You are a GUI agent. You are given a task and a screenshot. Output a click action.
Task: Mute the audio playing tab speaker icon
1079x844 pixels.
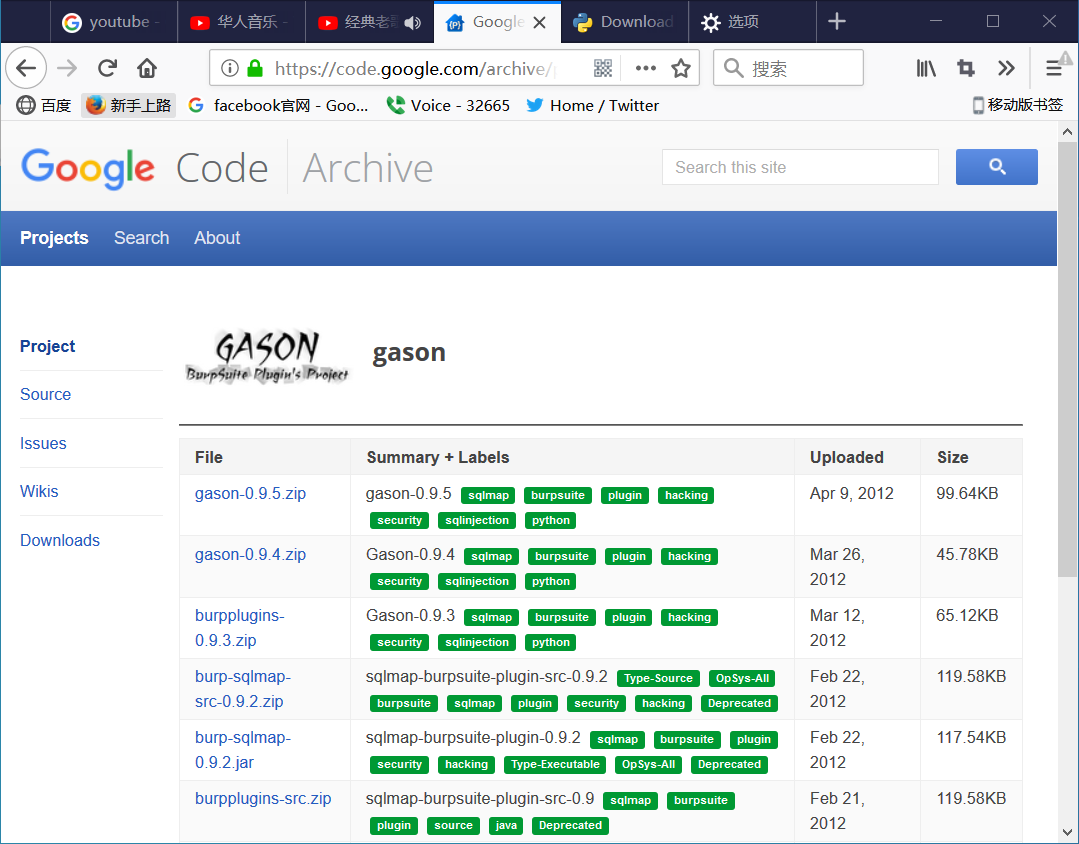412,22
